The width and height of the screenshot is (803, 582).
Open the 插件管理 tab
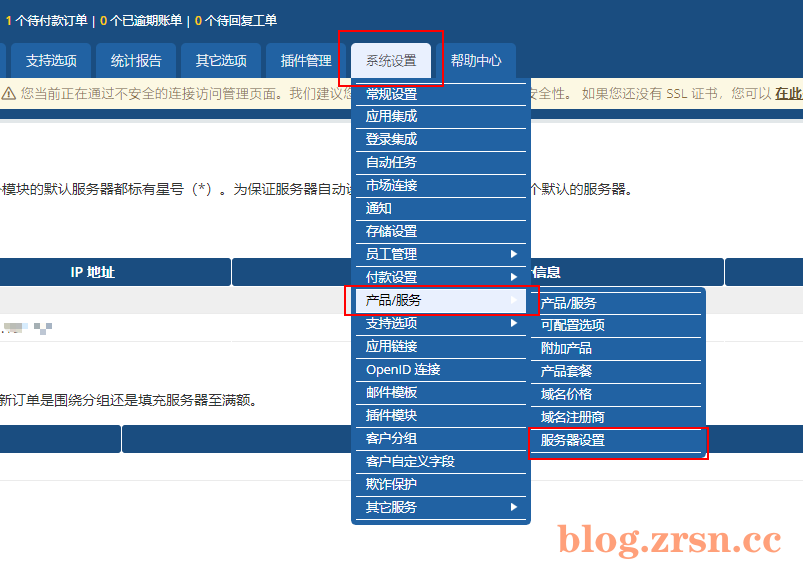(306, 60)
